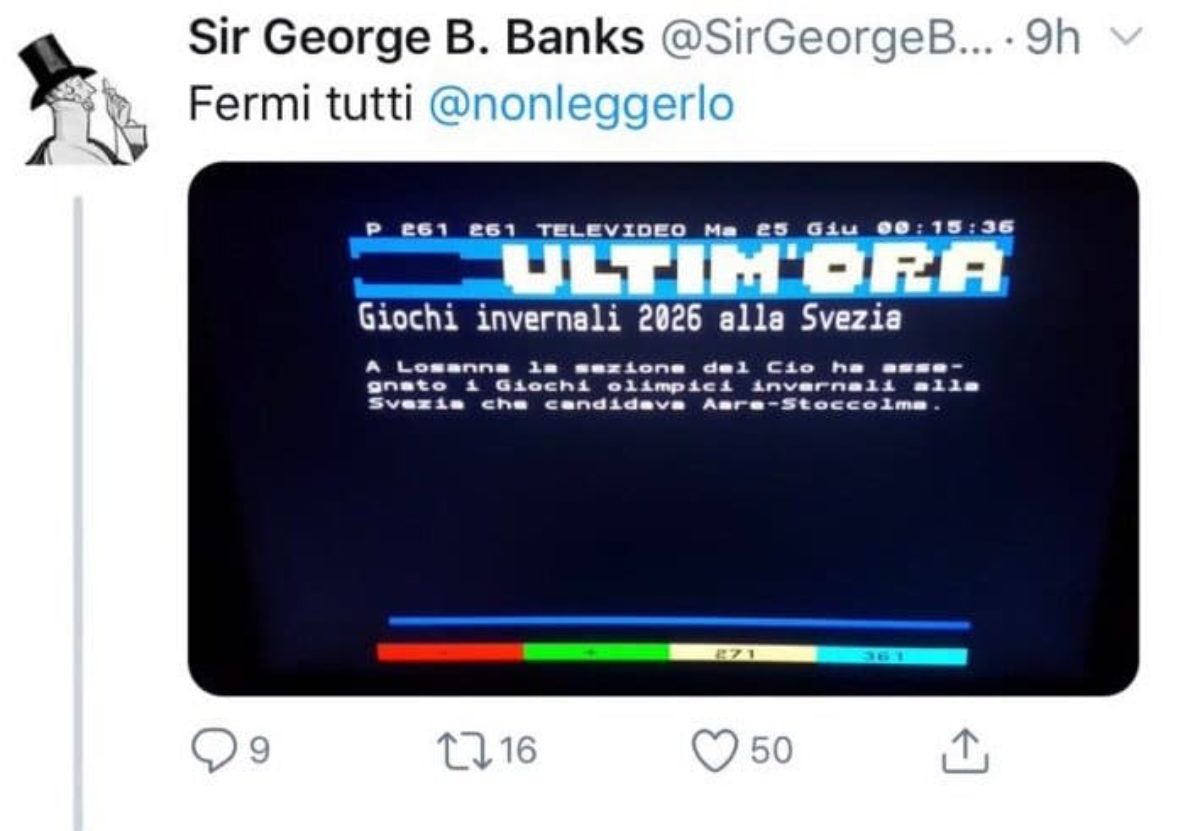Click yellow bar labeled 271
Viewport: 1200px width, 831px height.
[743, 654]
